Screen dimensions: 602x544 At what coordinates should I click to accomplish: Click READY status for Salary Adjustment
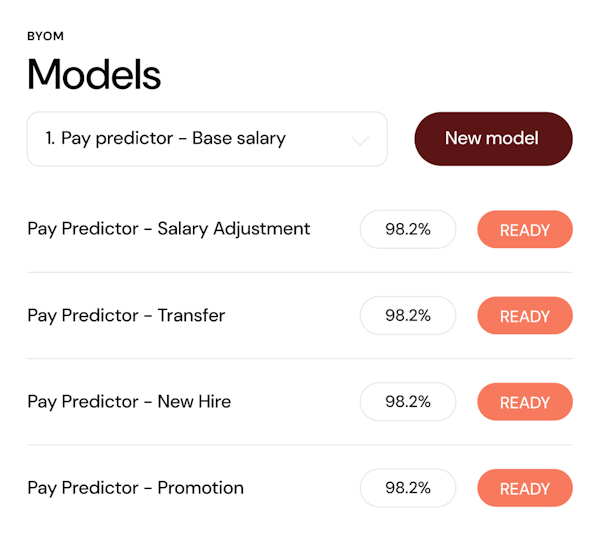[x=525, y=229]
